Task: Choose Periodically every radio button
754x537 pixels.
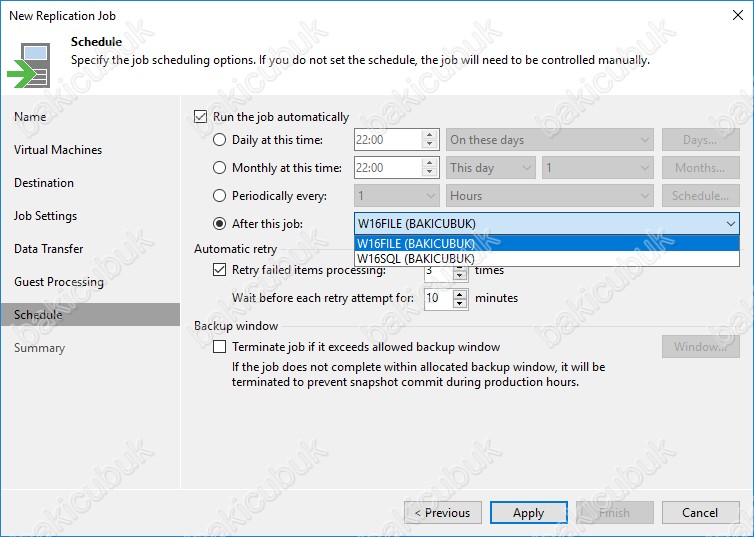Action: tap(219, 196)
